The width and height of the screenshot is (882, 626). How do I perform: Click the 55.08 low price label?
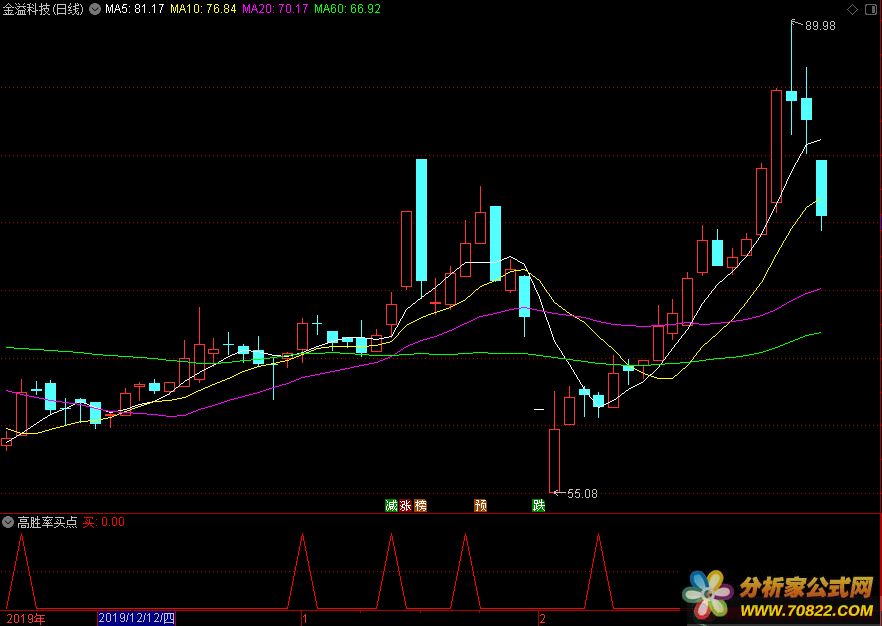click(582, 493)
